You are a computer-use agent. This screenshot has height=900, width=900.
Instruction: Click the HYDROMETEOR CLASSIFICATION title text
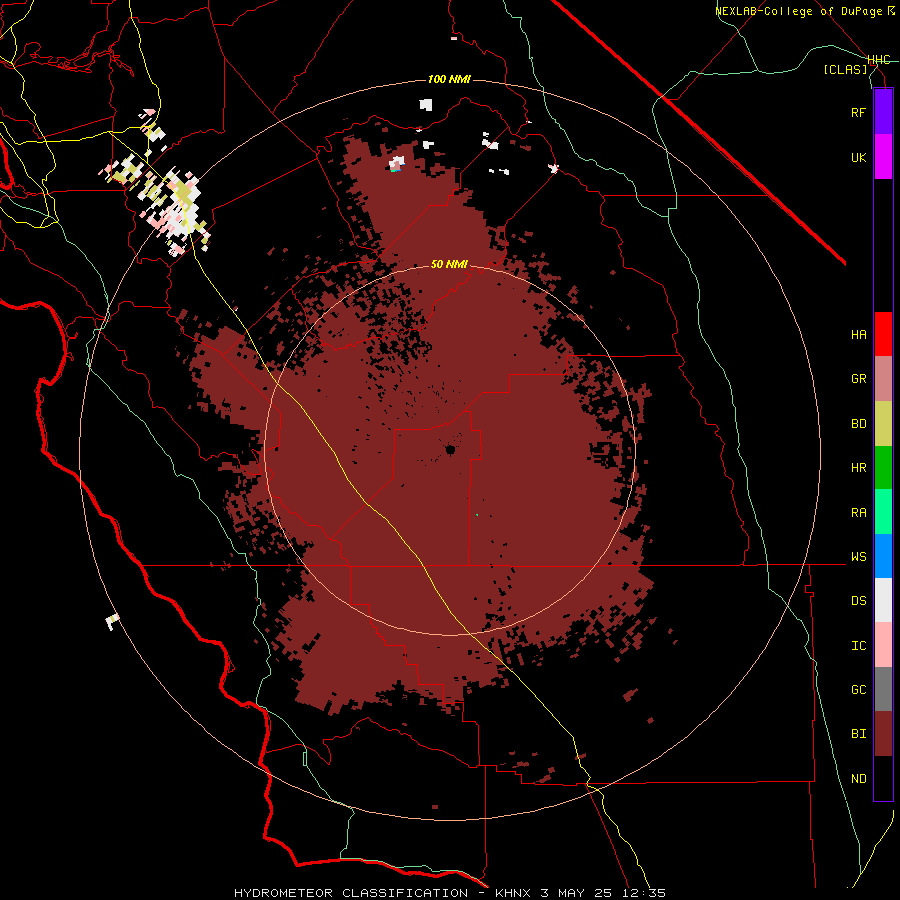tap(351, 893)
